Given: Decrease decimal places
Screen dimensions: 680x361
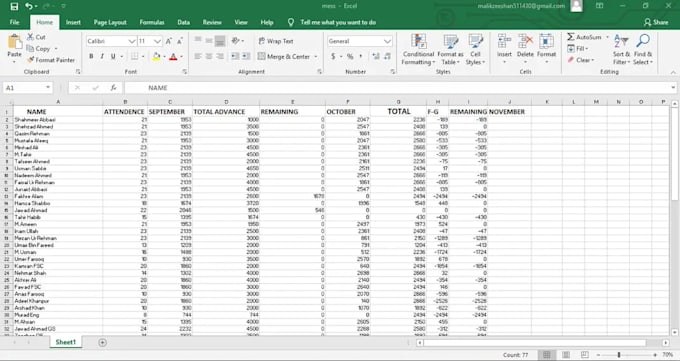Looking at the screenshot, I should (x=387, y=56).
